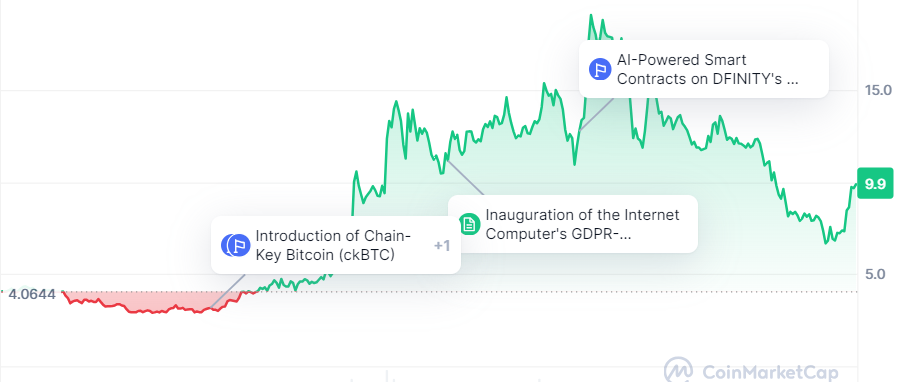Click the highest peak of the green price line
Viewport: 907px width, 382px height.
pyautogui.click(x=591, y=16)
